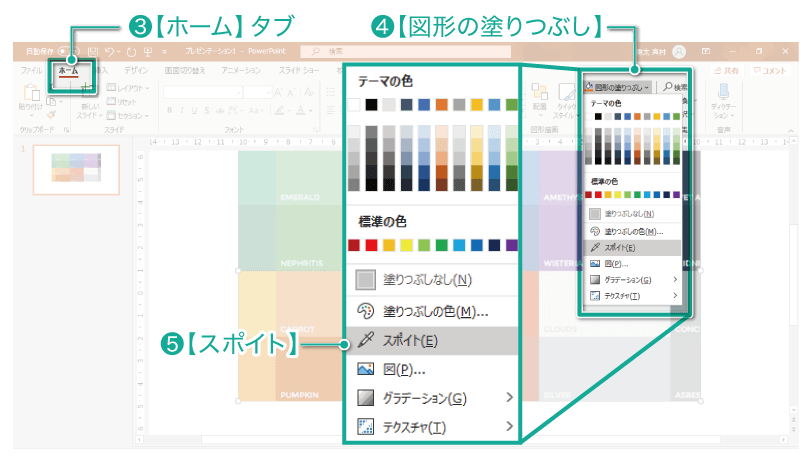
Task: Pick yellow standard swatch in small non-enlarged menu
Action: [617, 195]
